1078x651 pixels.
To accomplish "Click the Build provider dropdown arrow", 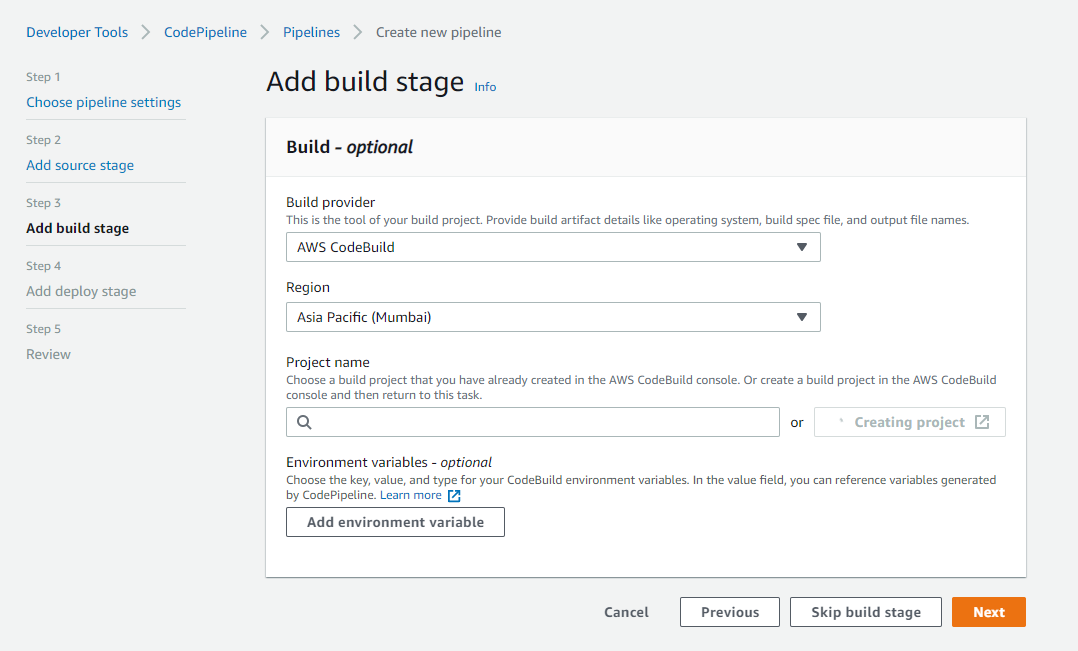I will 801,247.
